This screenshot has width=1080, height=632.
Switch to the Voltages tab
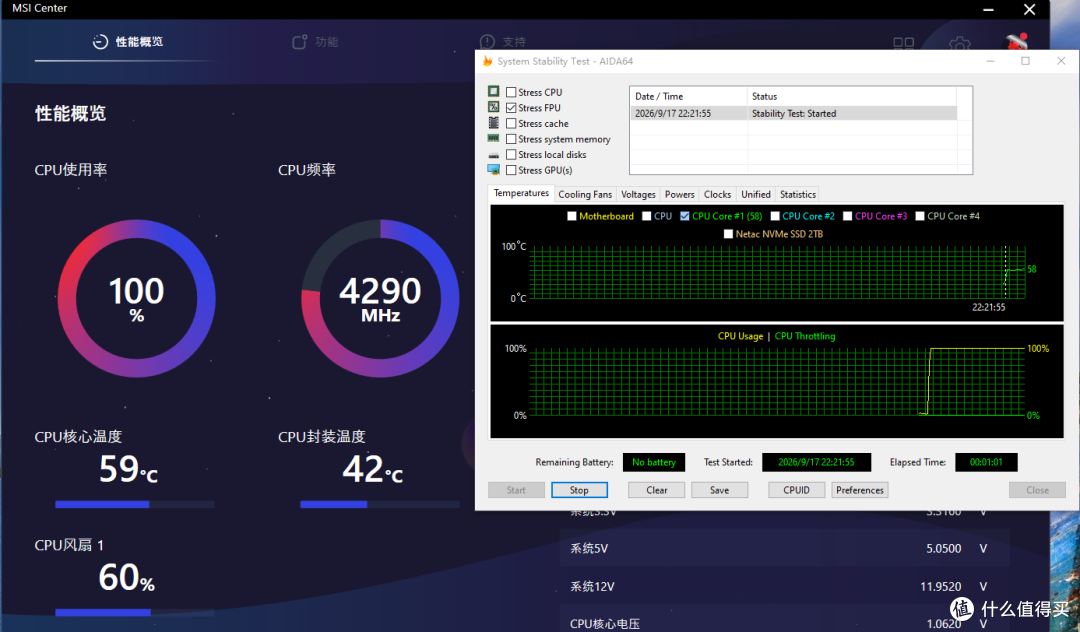point(638,195)
